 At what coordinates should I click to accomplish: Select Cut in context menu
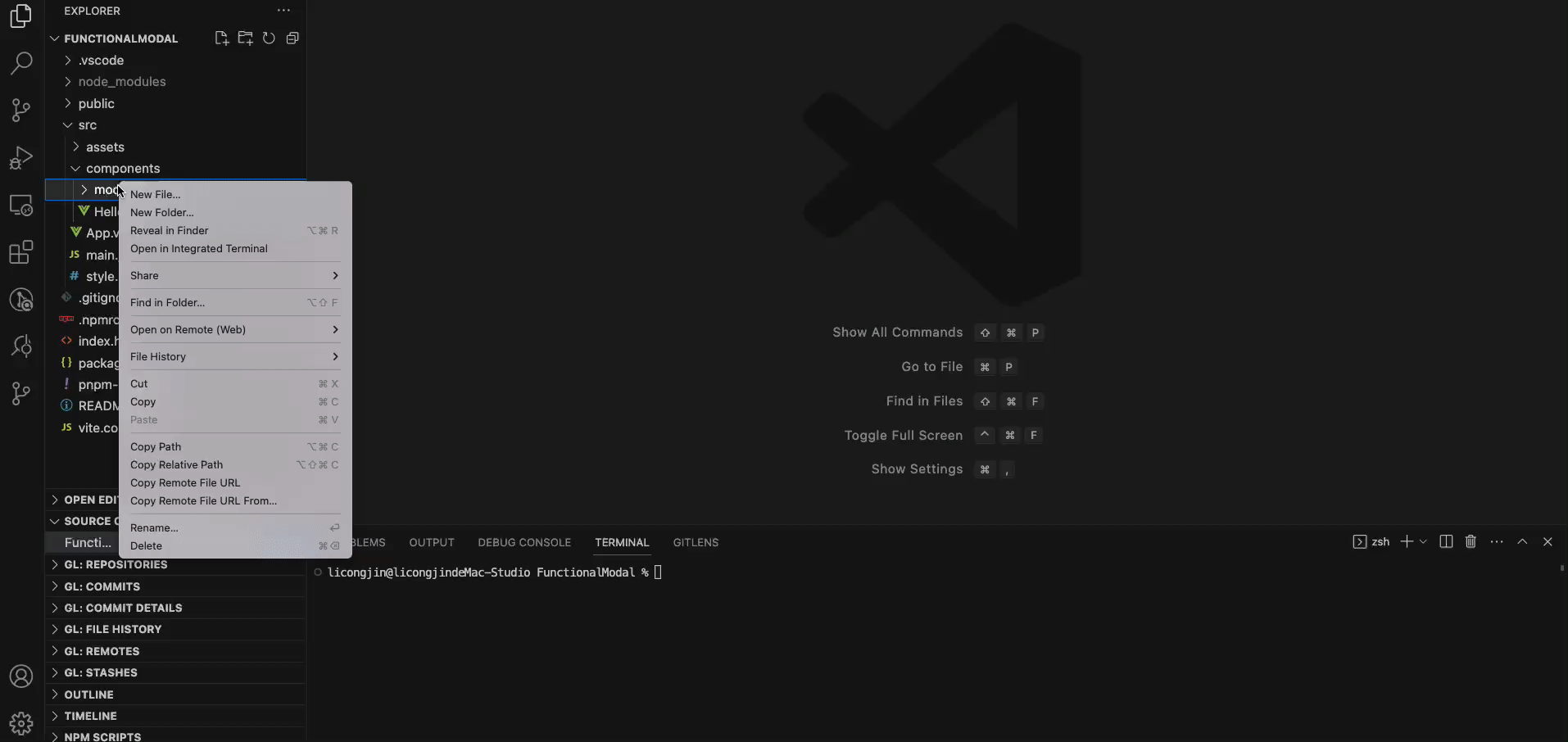(235, 383)
